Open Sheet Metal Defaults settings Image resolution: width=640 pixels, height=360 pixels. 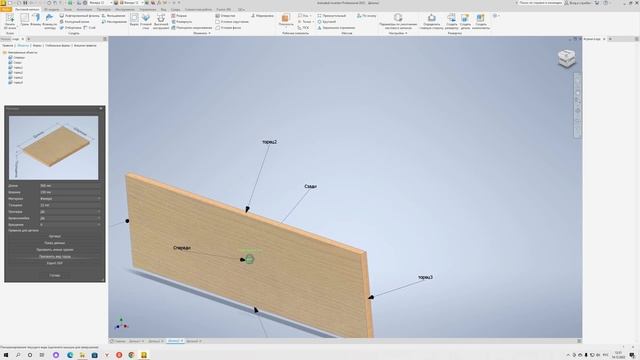point(398,21)
